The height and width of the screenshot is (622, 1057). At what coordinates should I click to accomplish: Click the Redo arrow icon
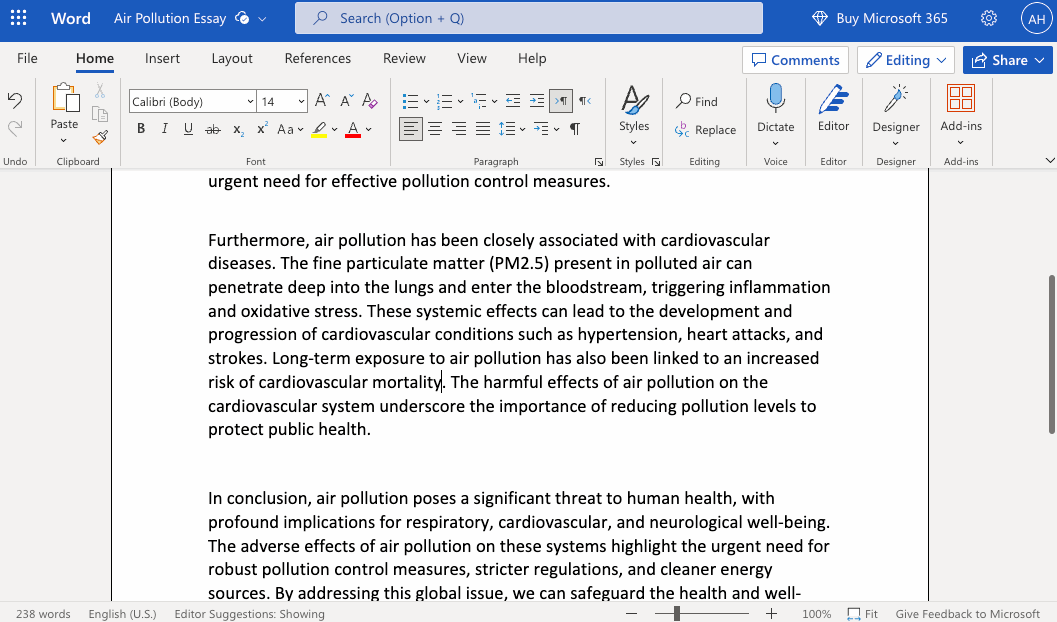(x=15, y=127)
